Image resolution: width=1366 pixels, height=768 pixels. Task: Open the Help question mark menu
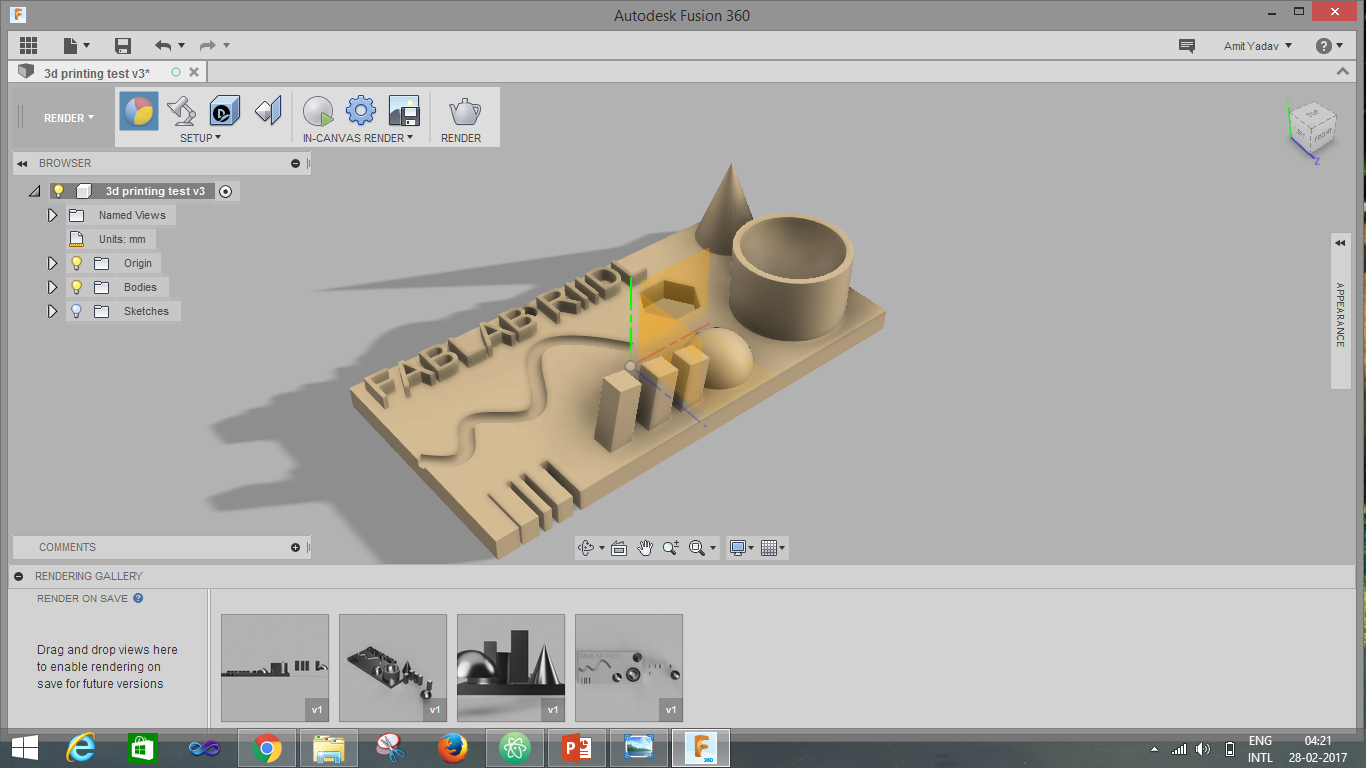1330,46
